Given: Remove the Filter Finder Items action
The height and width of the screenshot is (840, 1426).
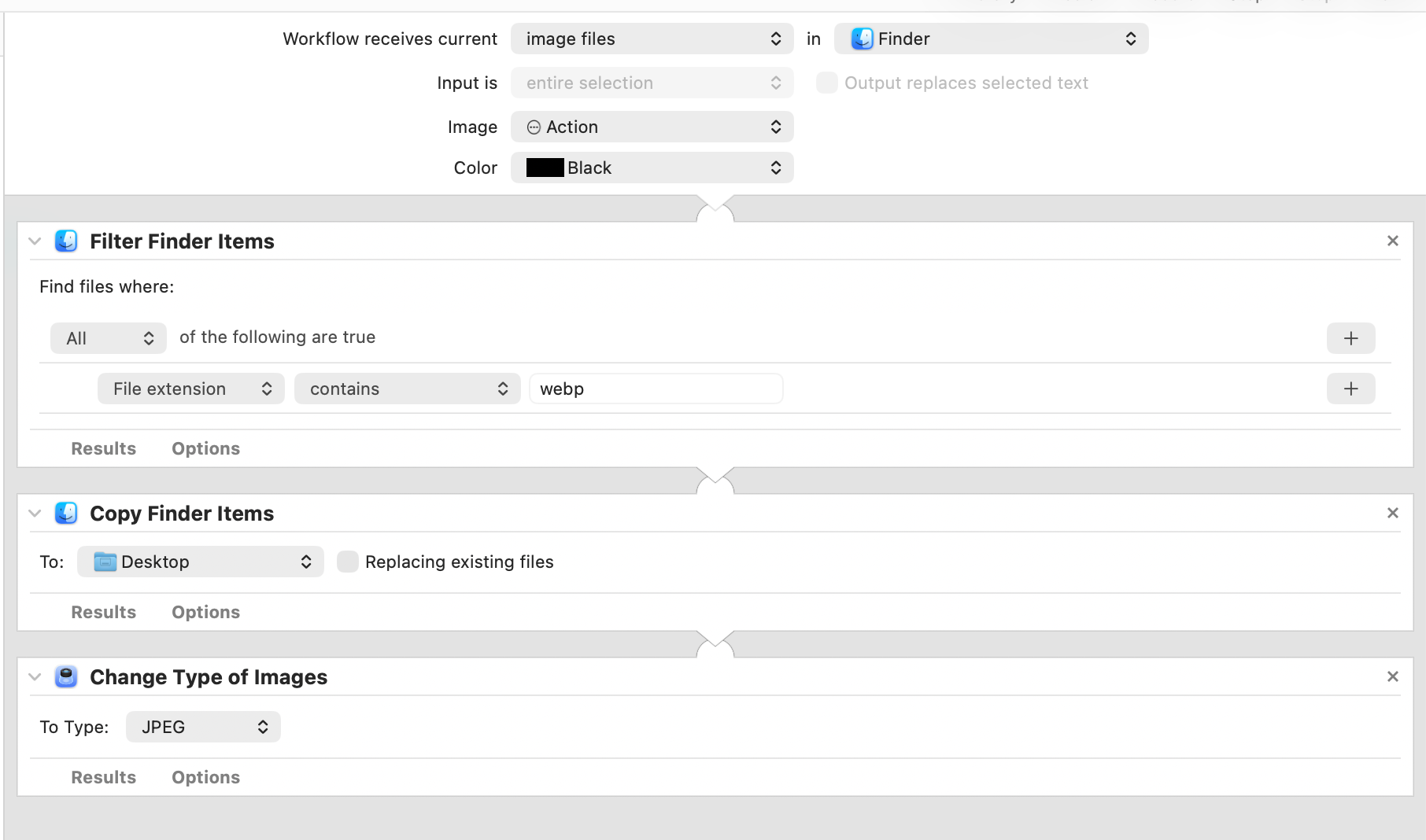Looking at the screenshot, I should click(x=1392, y=241).
